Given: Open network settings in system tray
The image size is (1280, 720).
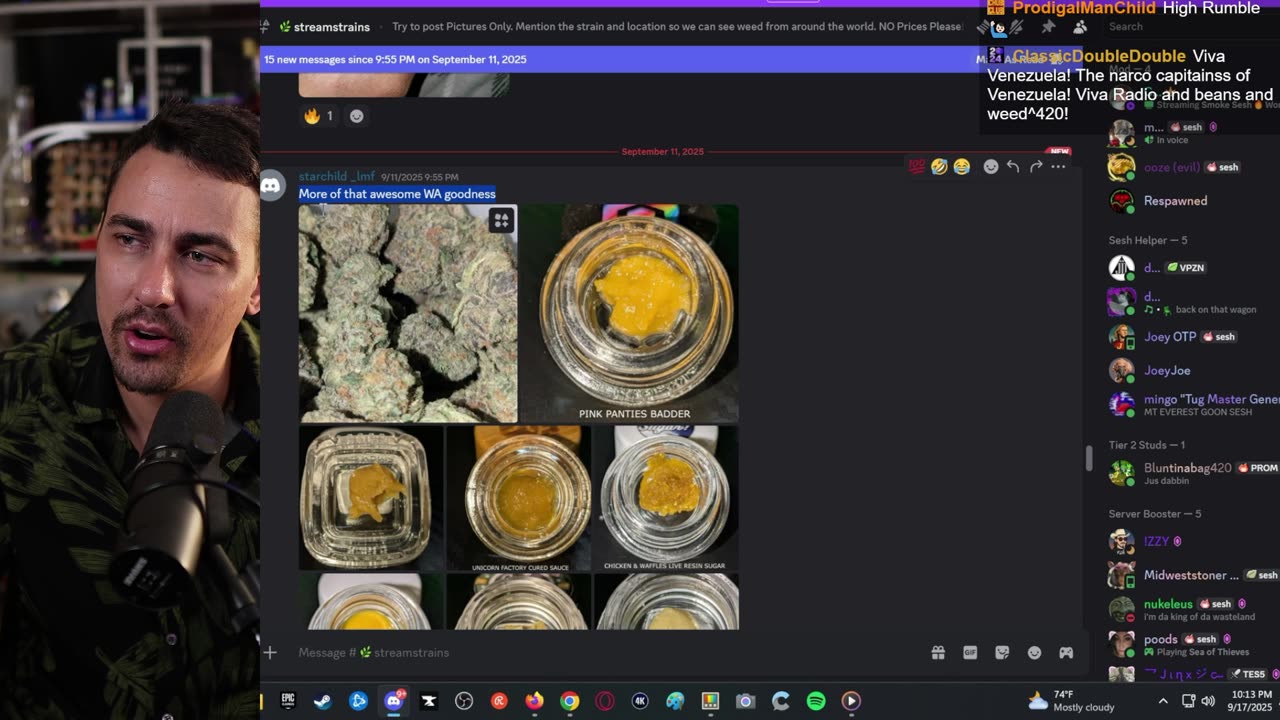Looking at the screenshot, I should (x=1188, y=701).
